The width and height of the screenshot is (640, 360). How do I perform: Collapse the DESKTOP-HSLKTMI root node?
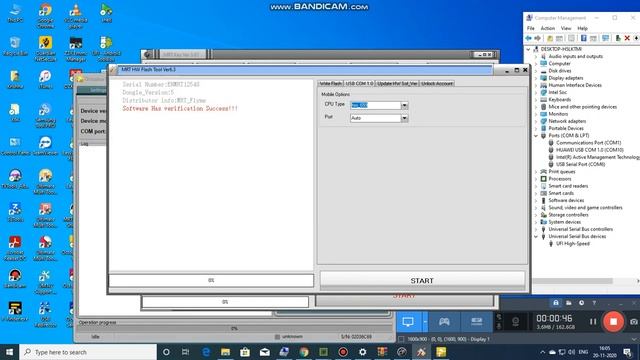(x=529, y=49)
